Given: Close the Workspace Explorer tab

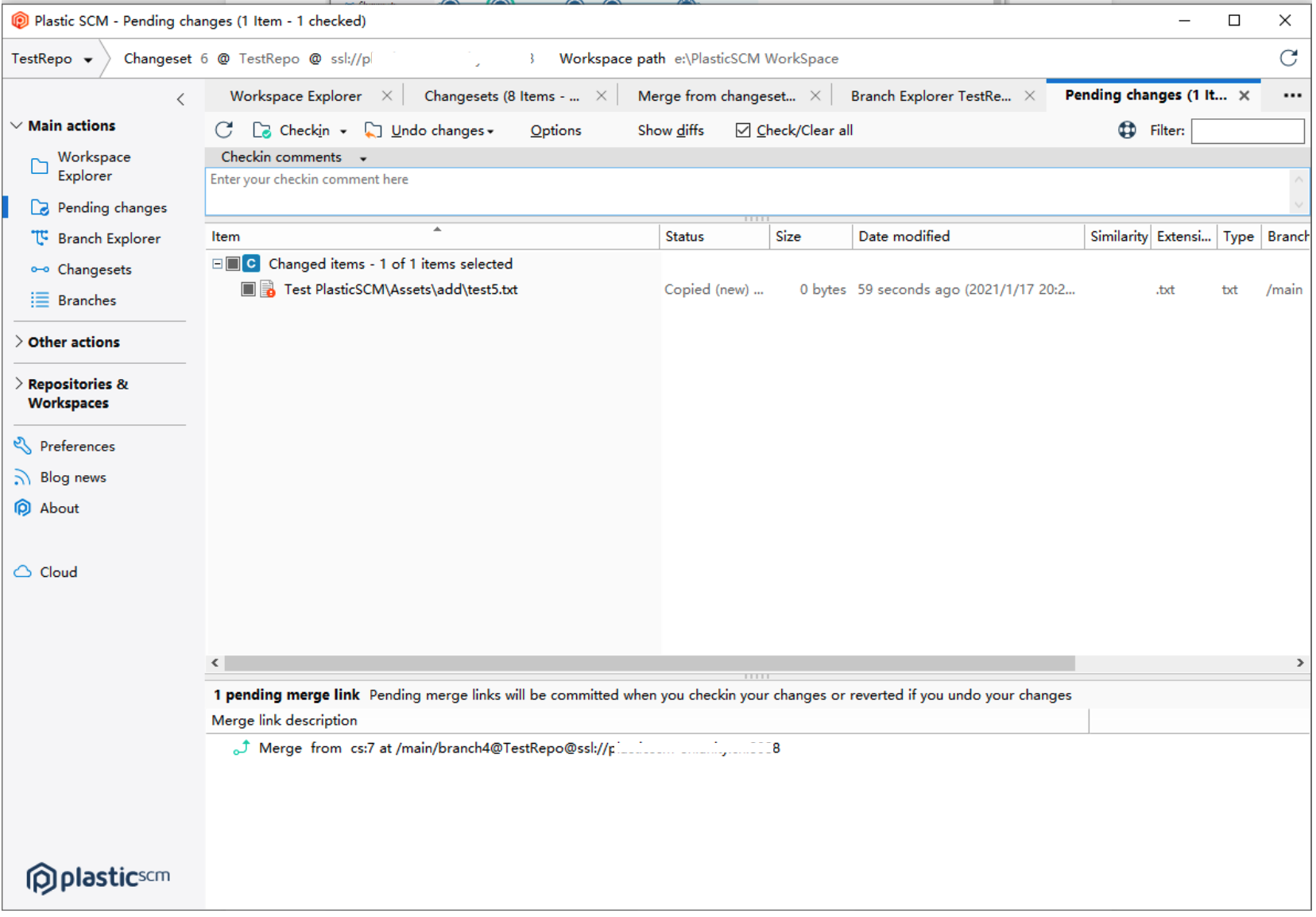Looking at the screenshot, I should (387, 96).
